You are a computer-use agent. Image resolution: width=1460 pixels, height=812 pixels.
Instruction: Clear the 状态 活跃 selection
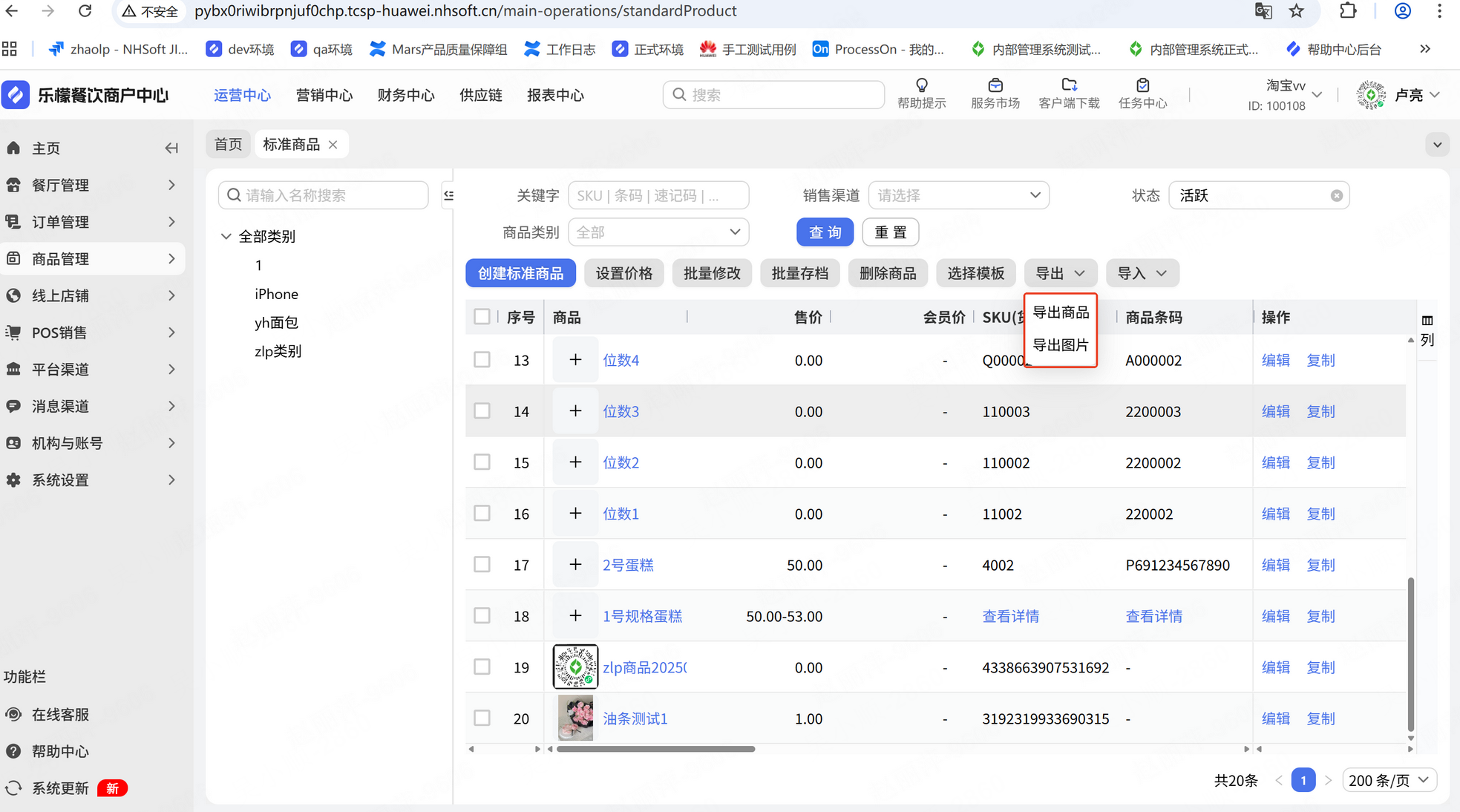[1336, 196]
